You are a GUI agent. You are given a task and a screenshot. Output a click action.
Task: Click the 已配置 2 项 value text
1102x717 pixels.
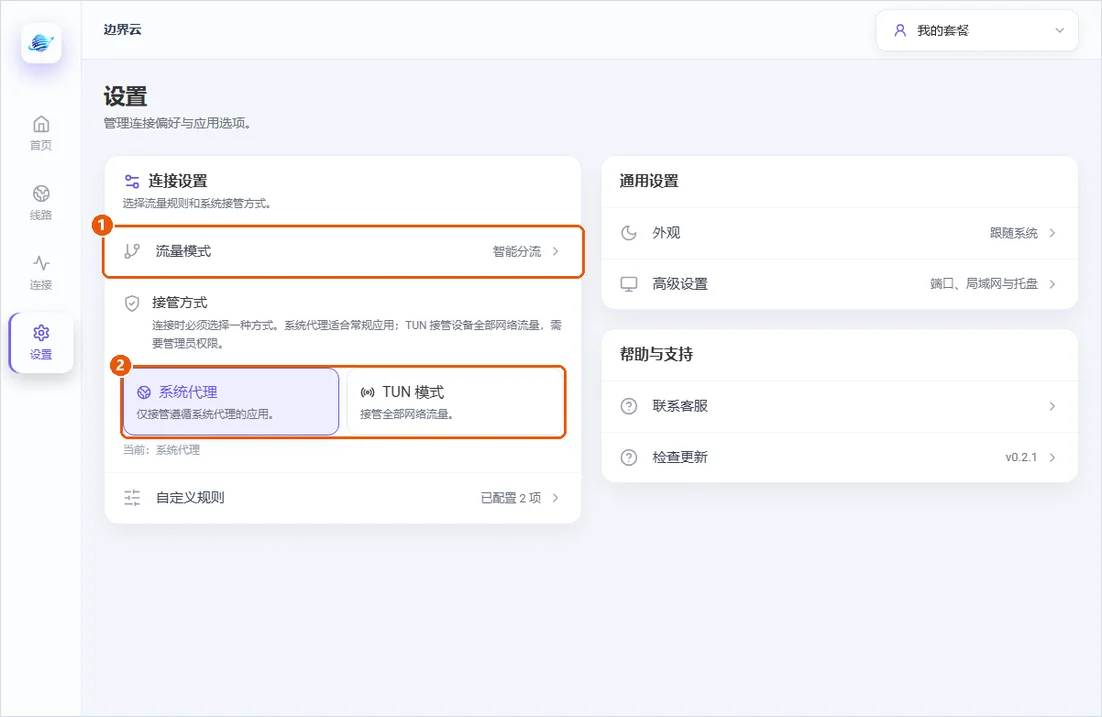pos(511,498)
